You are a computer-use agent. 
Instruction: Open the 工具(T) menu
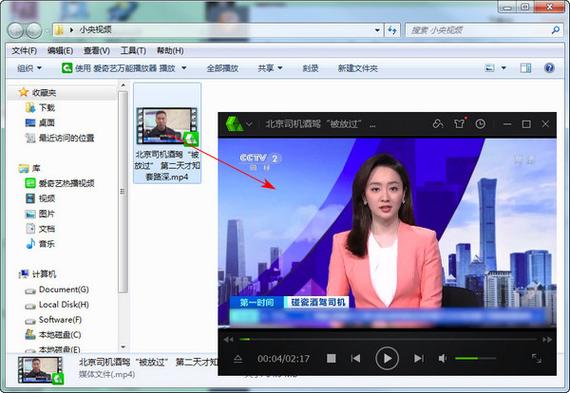pos(133,51)
